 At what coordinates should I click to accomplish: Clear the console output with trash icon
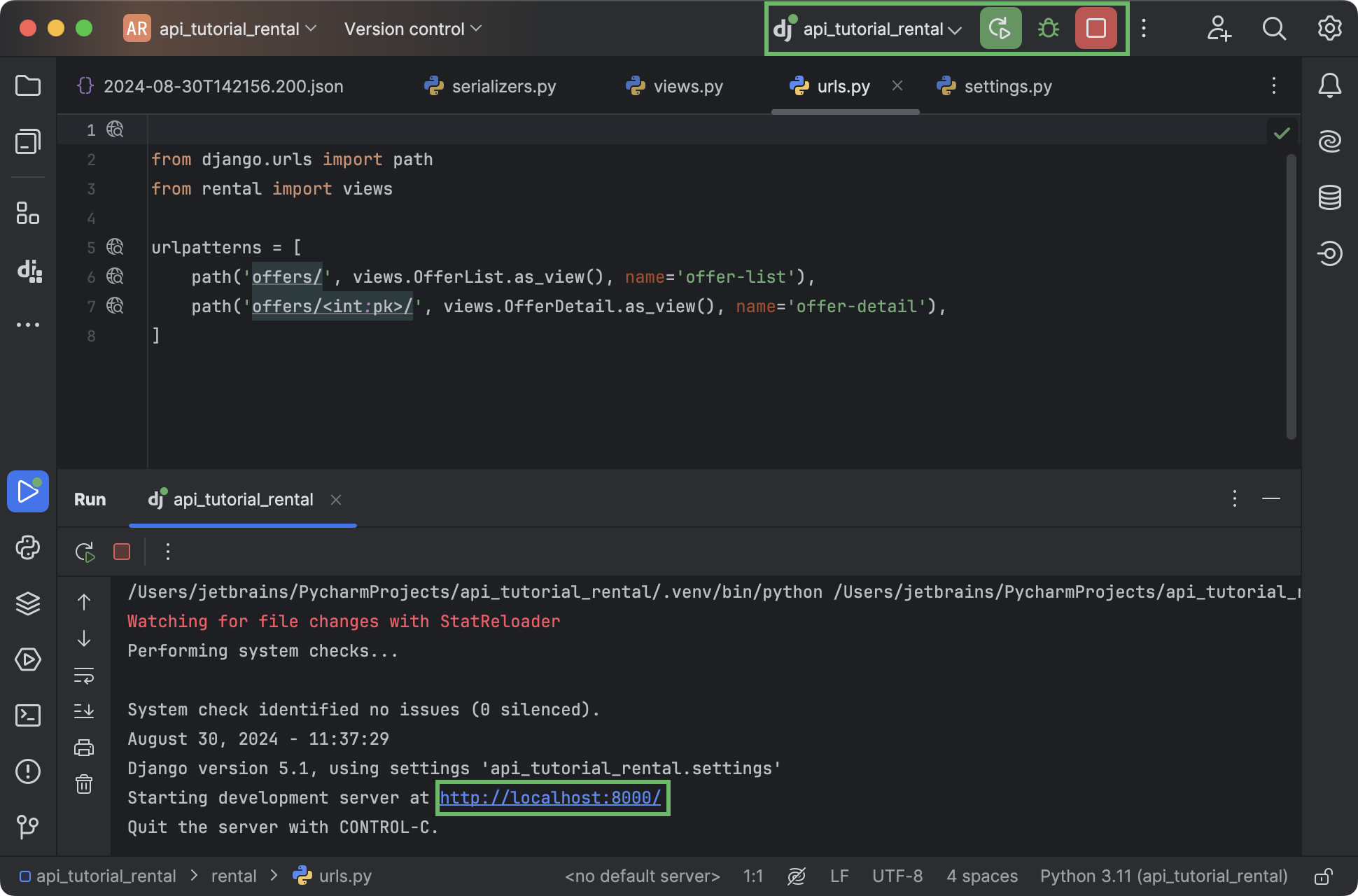84,785
